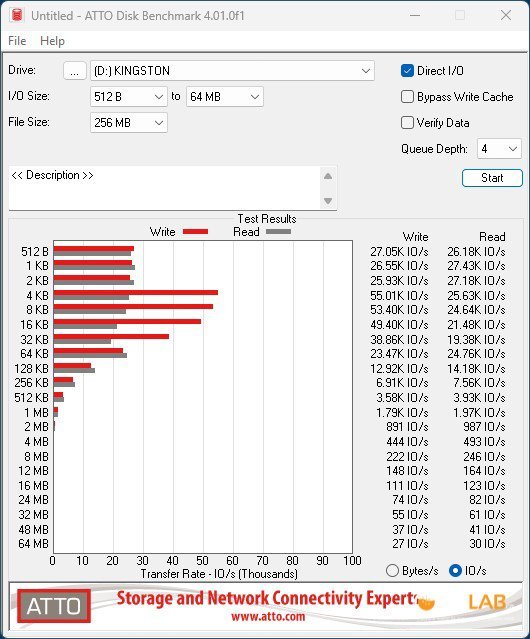Close the ATTO Disk Benchmark window
This screenshot has width=530, height=639.
point(506,15)
